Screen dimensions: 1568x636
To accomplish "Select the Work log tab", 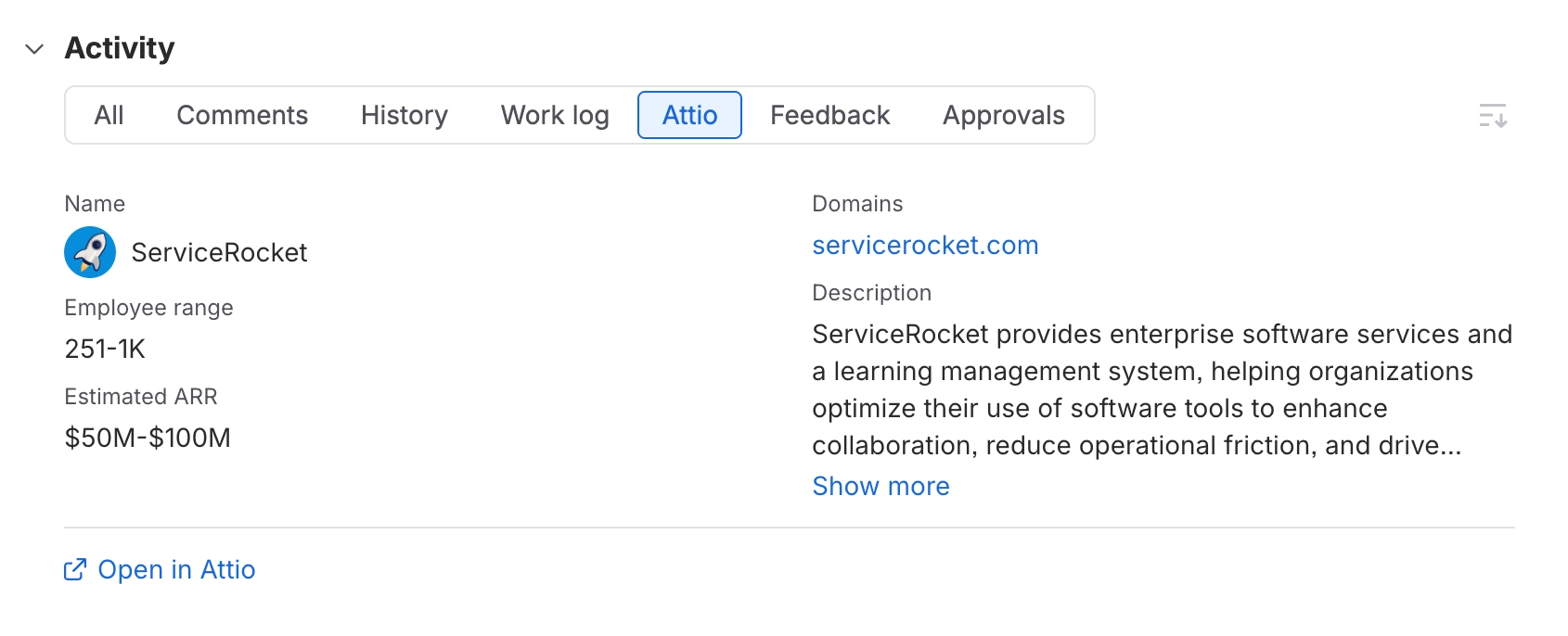I will tap(555, 115).
